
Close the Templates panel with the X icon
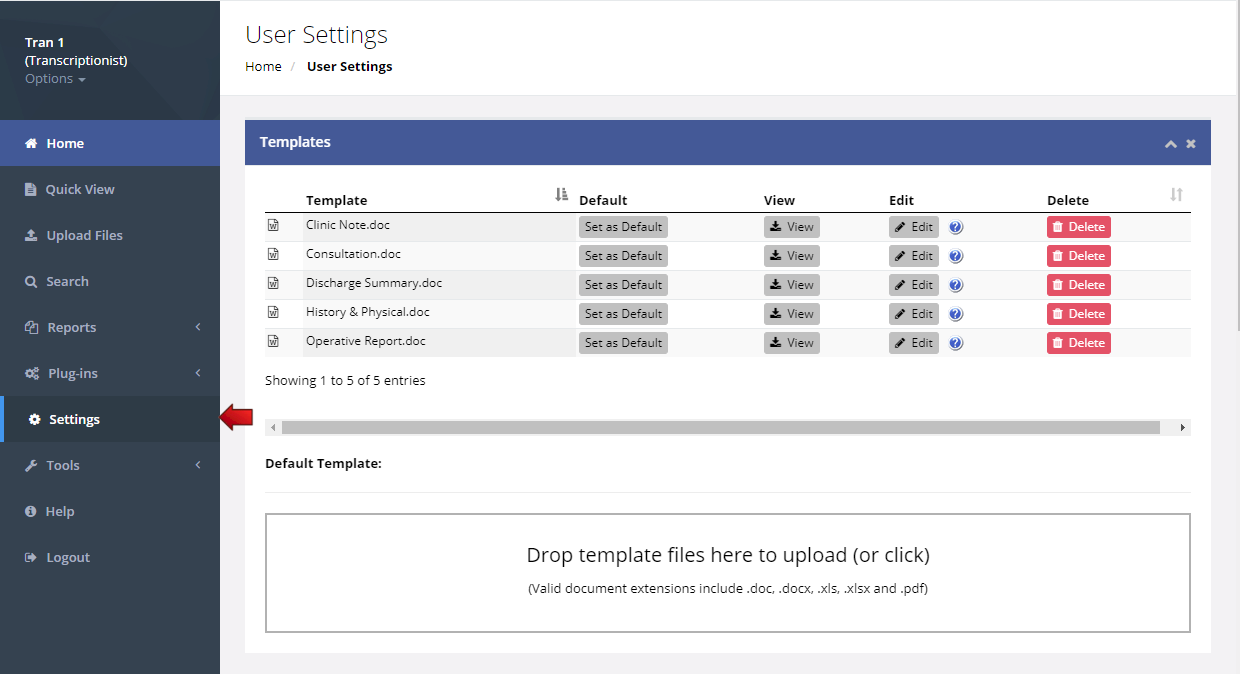[1191, 144]
